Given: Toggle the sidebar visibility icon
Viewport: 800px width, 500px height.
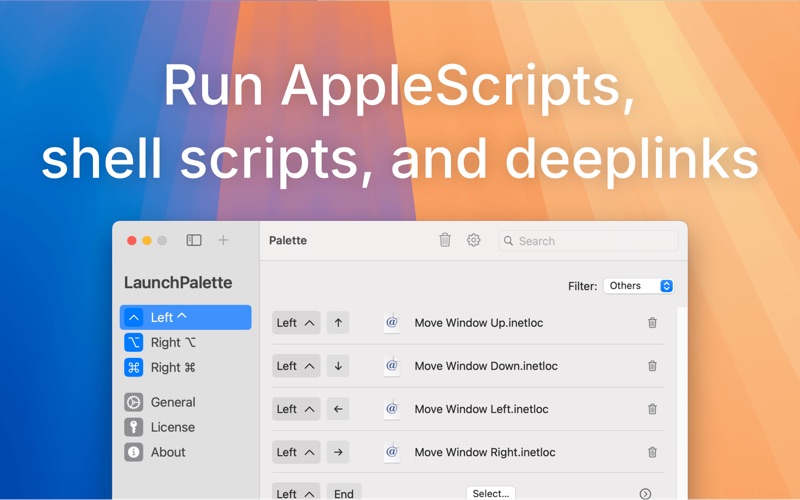Looking at the screenshot, I should point(194,240).
